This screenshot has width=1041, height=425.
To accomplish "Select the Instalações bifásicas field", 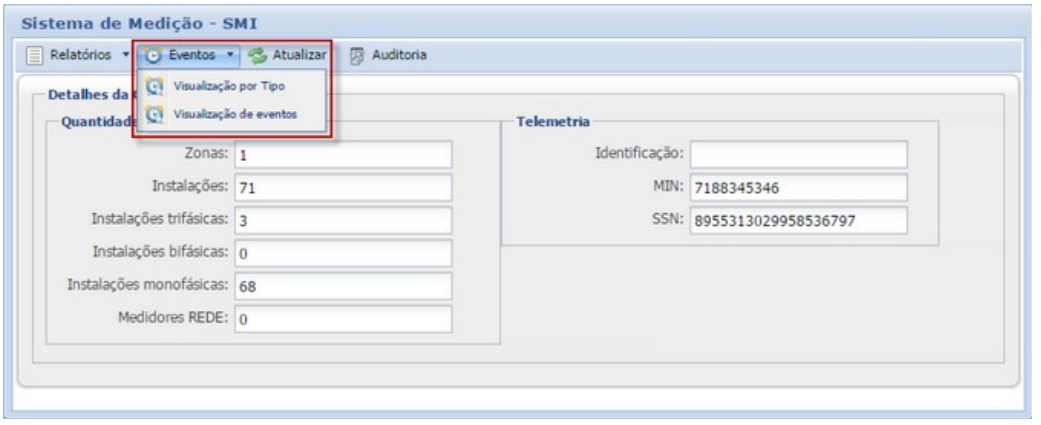I will coord(343,251).
